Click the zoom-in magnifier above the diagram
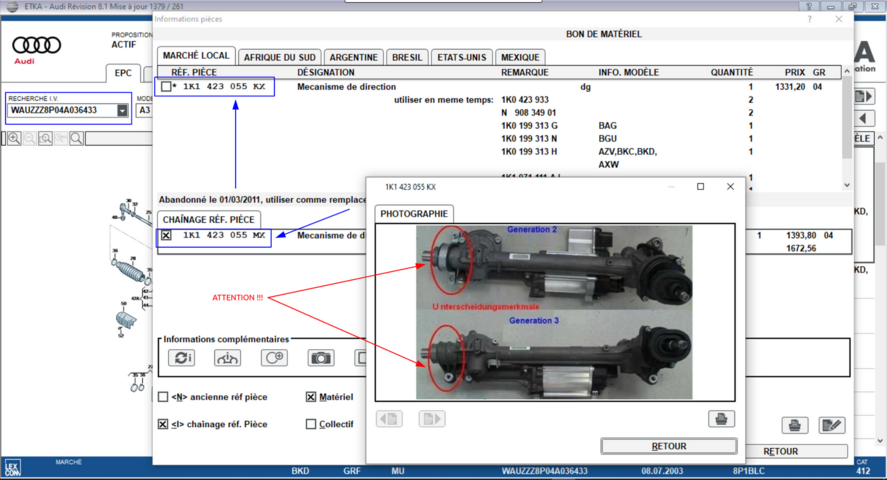887x480 pixels. pos(14,139)
